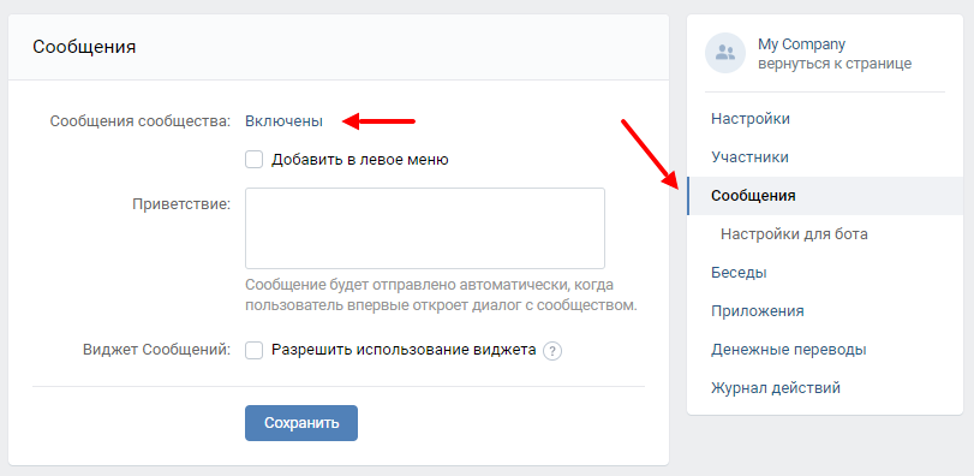
Task: Follow the вернуться к странице link
Action: (x=835, y=63)
